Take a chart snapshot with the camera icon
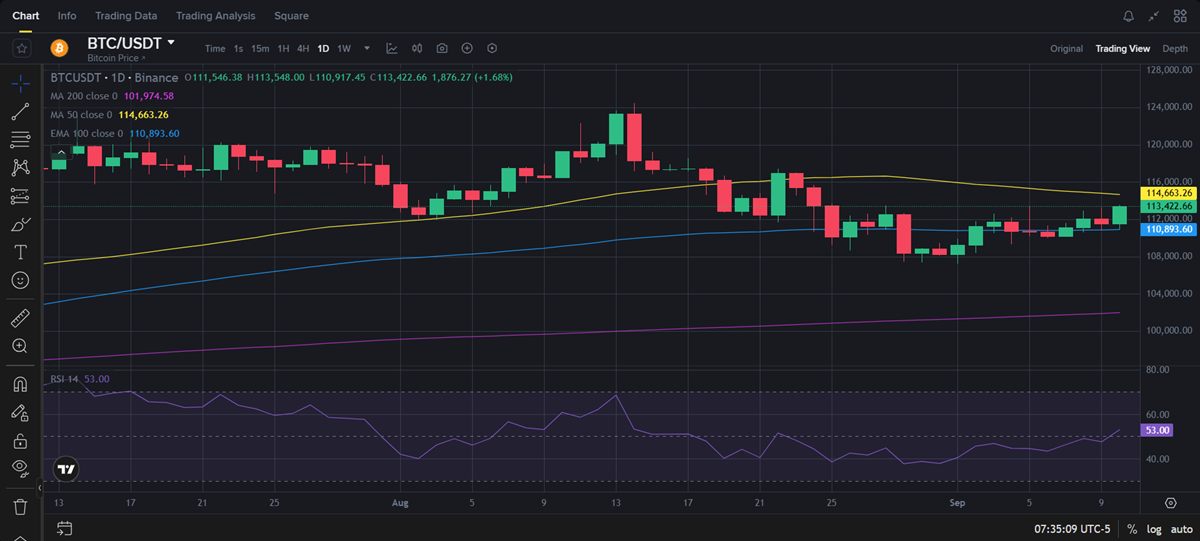1200x541 pixels. 442,48
